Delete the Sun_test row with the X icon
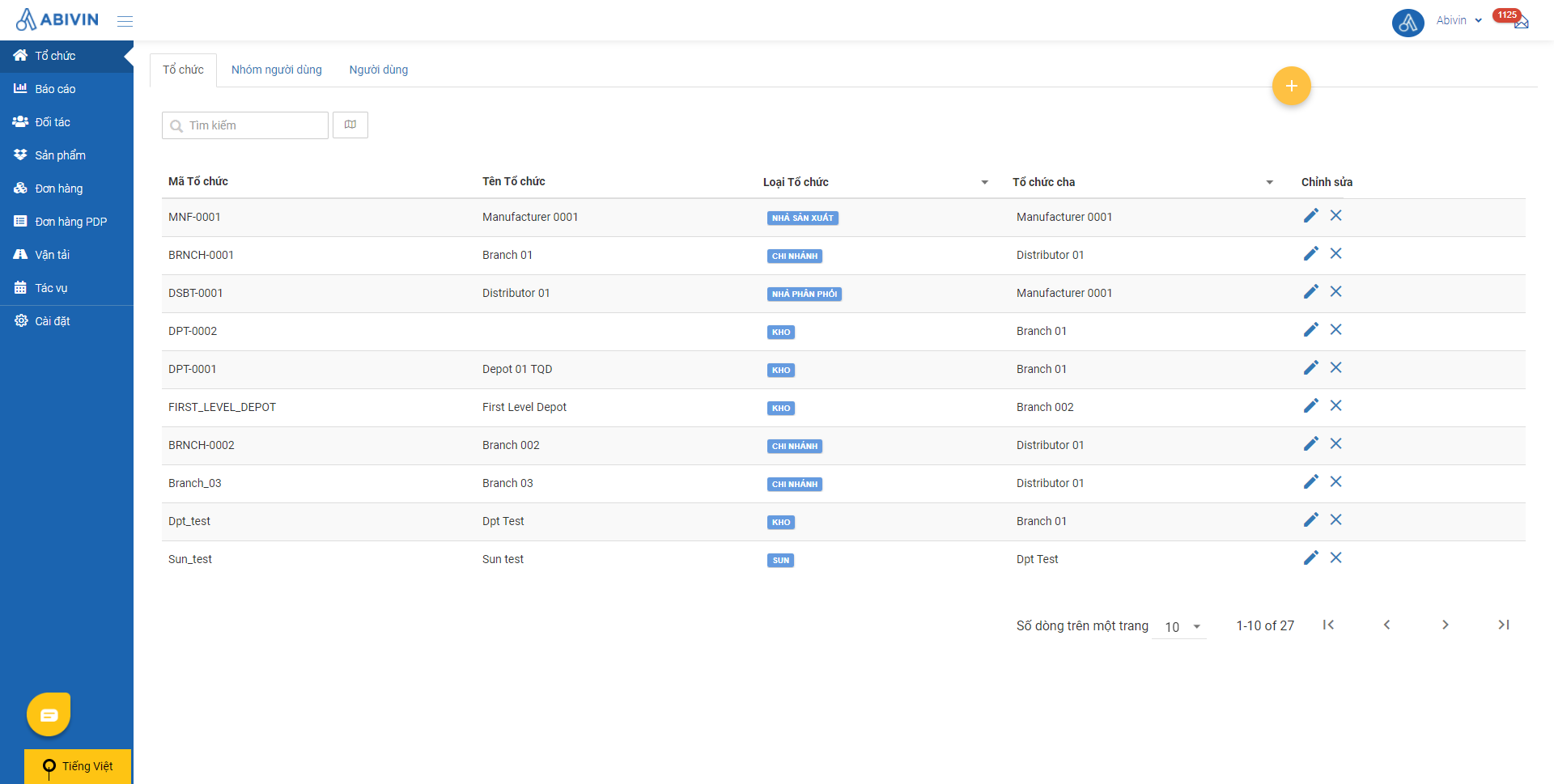This screenshot has width=1554, height=784. [1336, 557]
